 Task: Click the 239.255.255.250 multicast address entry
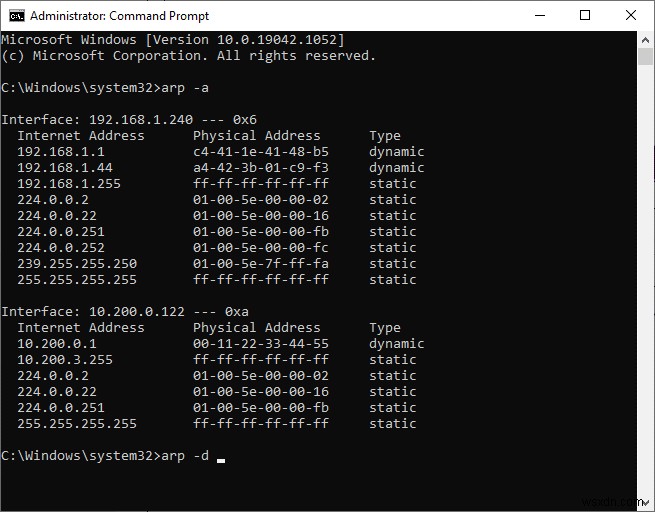click(x=77, y=264)
